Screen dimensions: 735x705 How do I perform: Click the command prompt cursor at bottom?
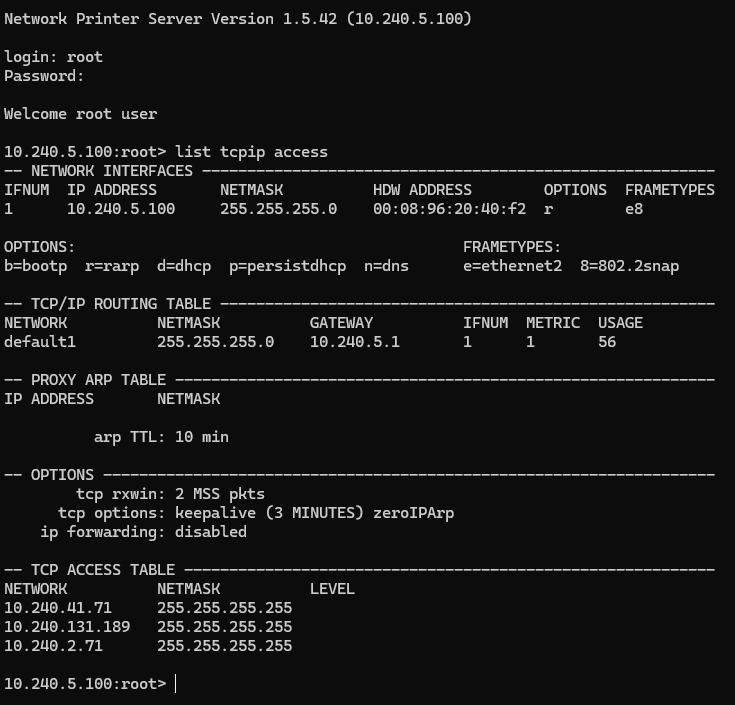coord(175,683)
